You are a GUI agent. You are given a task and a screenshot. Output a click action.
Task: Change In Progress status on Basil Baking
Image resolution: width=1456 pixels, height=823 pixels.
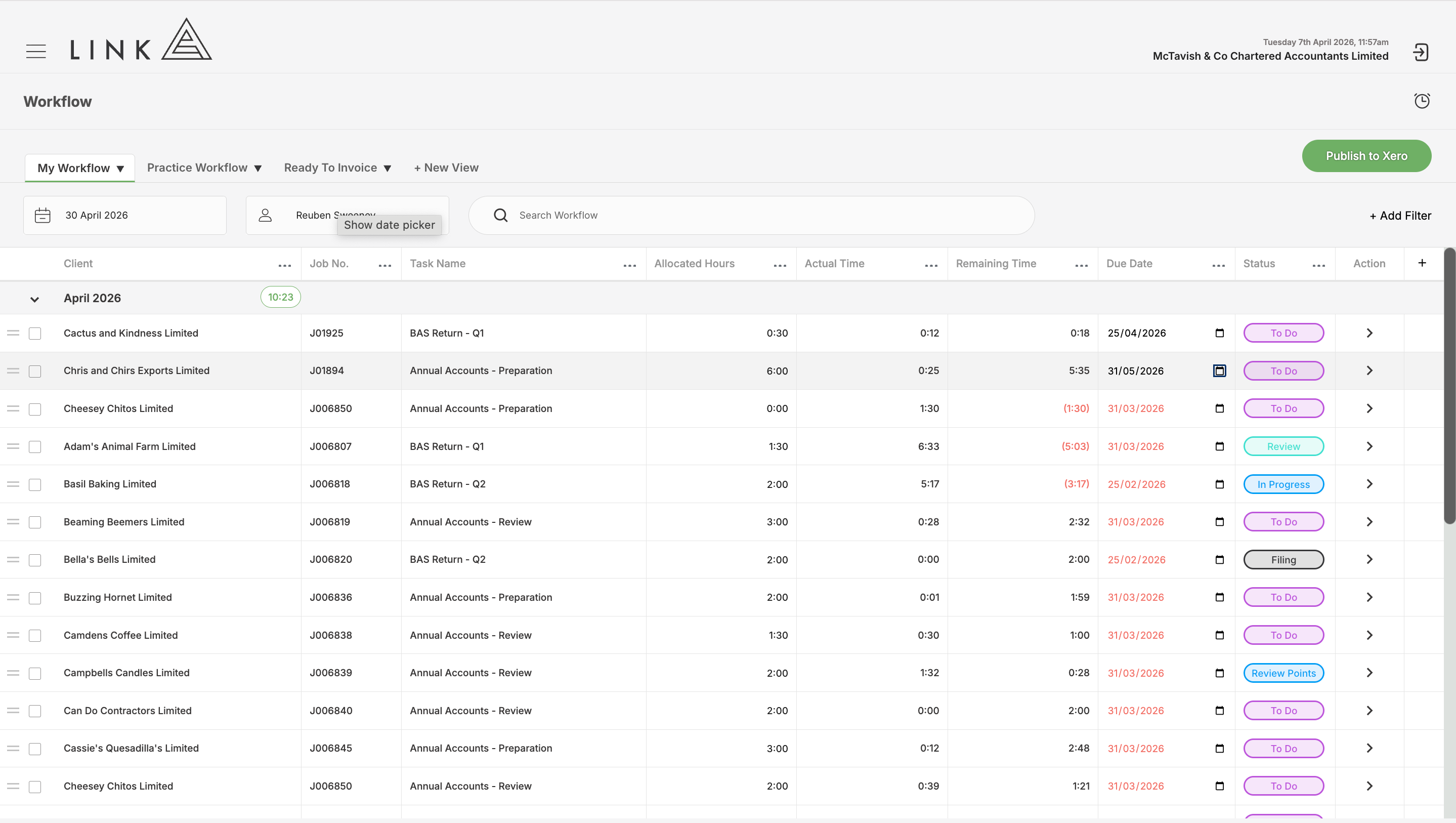pos(1283,484)
